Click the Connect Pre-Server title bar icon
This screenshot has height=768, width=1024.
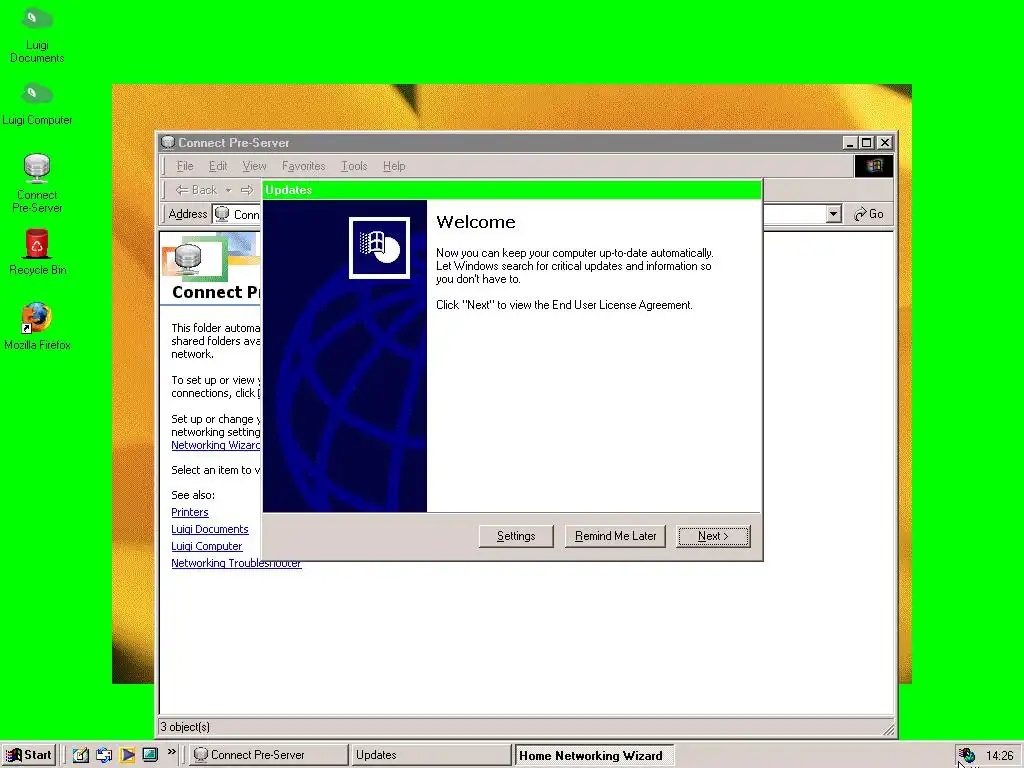tap(168, 142)
